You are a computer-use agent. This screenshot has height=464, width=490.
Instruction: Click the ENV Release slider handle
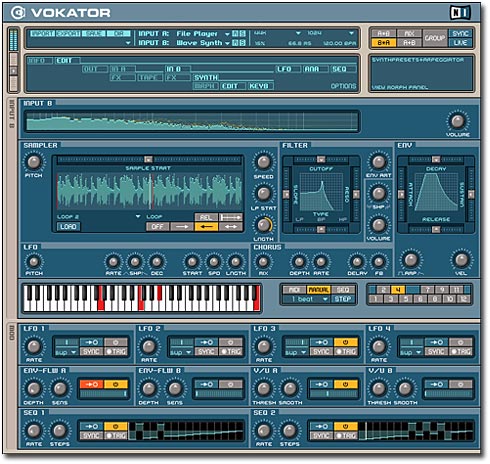point(436,229)
